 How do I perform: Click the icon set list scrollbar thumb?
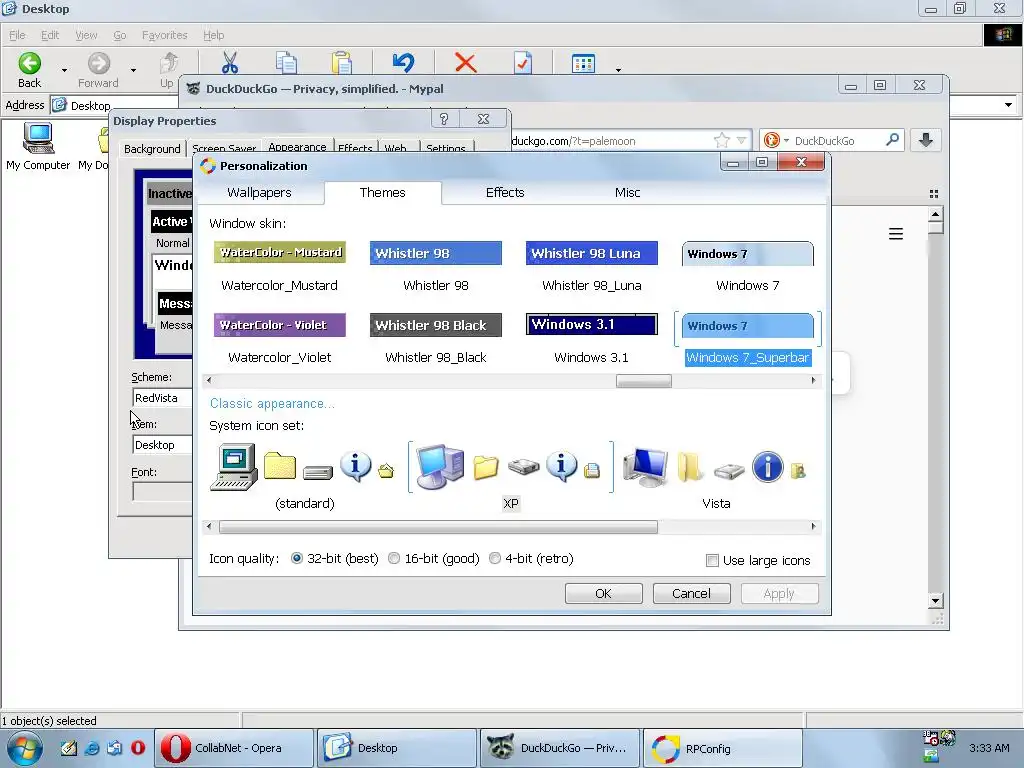[x=438, y=527]
